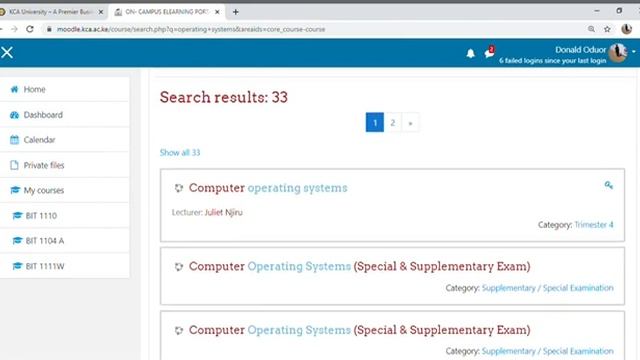Click the Private files document icon

tap(14, 165)
